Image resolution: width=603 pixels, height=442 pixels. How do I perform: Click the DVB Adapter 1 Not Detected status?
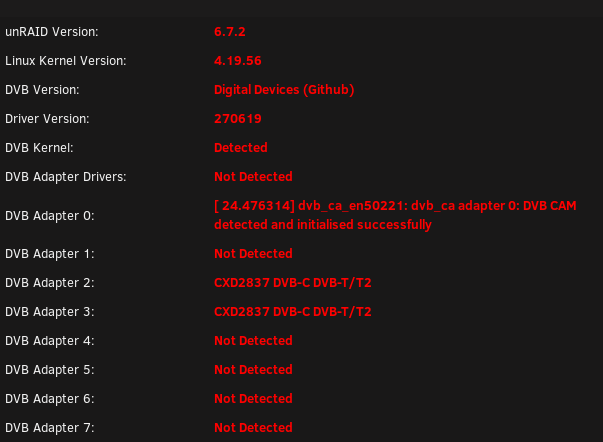(253, 254)
